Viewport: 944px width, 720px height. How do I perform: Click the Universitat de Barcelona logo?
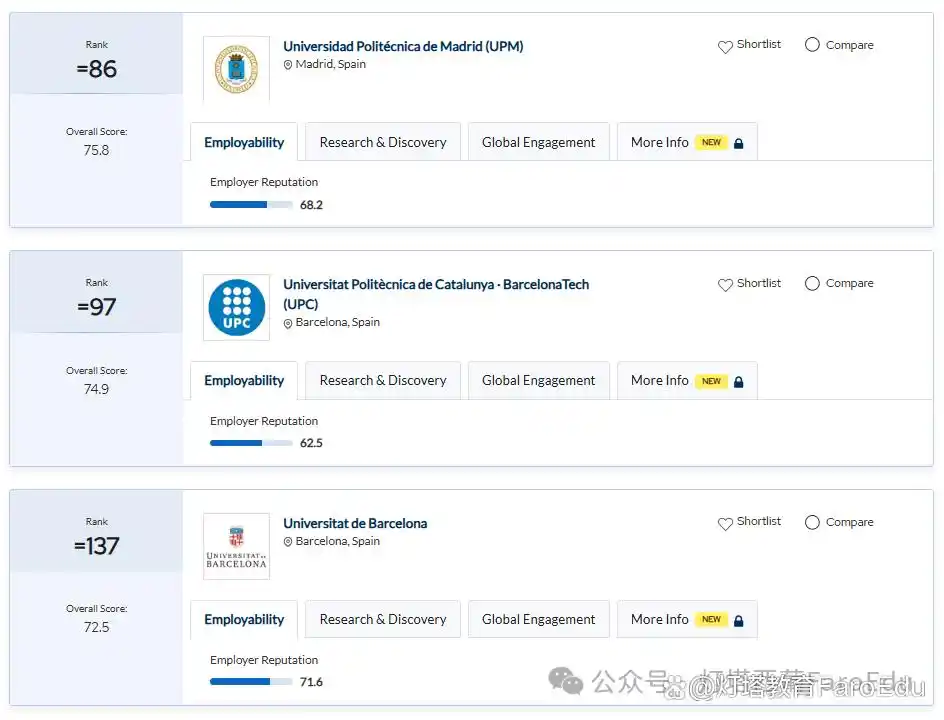point(236,546)
